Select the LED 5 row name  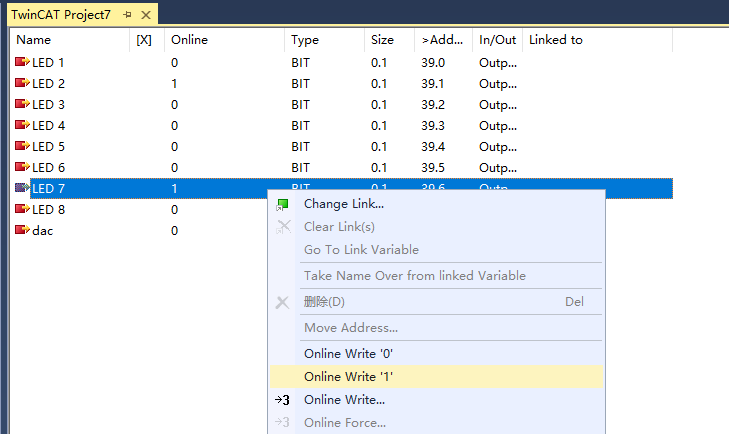coord(48,146)
